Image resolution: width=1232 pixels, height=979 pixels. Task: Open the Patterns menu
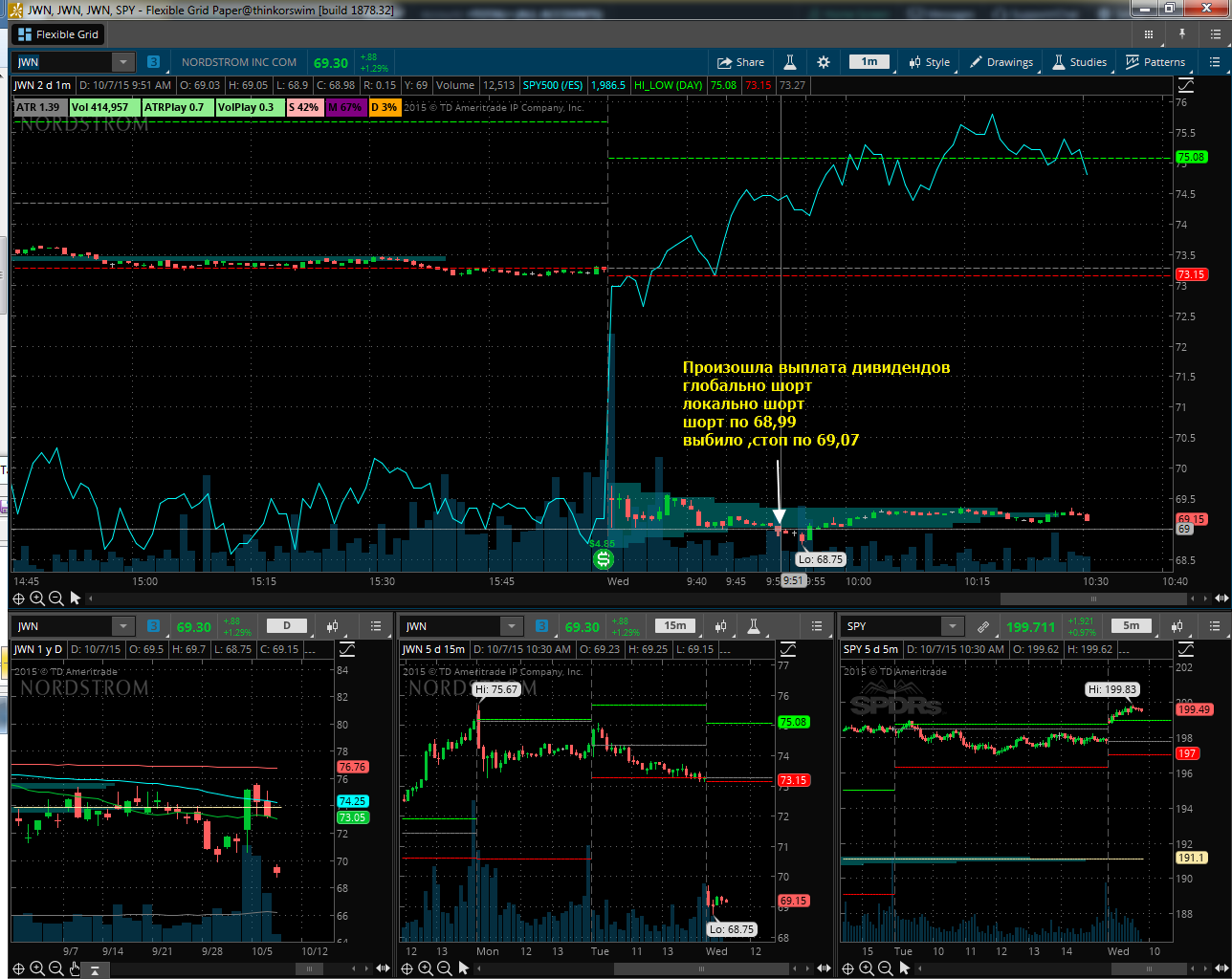point(1155,62)
